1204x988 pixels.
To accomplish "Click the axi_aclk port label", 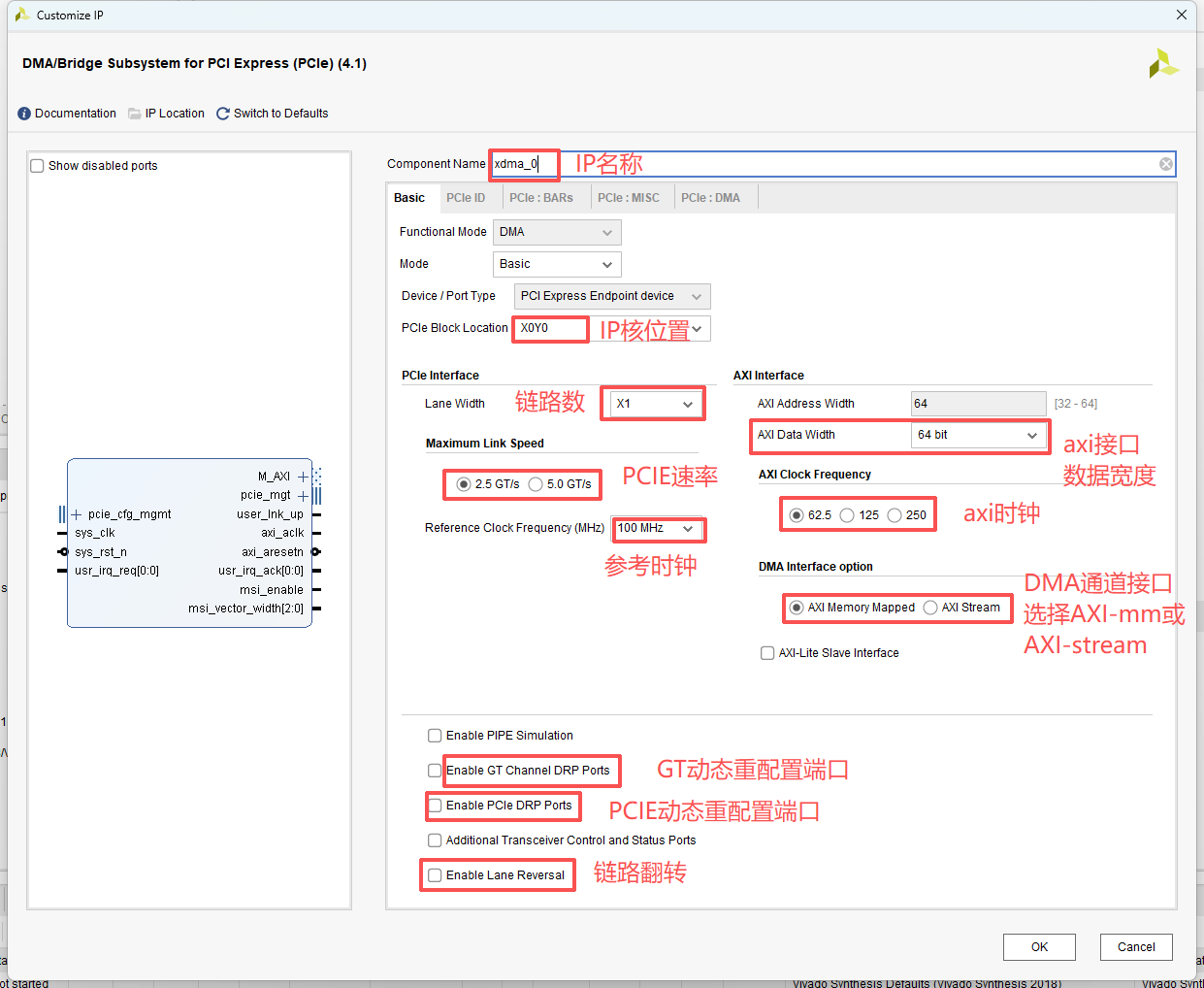I will click(282, 533).
